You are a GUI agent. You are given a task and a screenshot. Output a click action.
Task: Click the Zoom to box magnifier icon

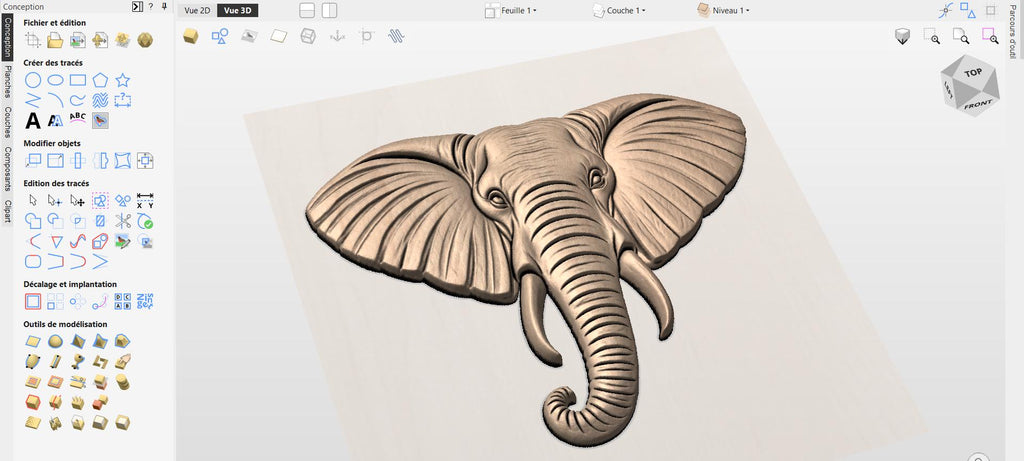[931, 36]
